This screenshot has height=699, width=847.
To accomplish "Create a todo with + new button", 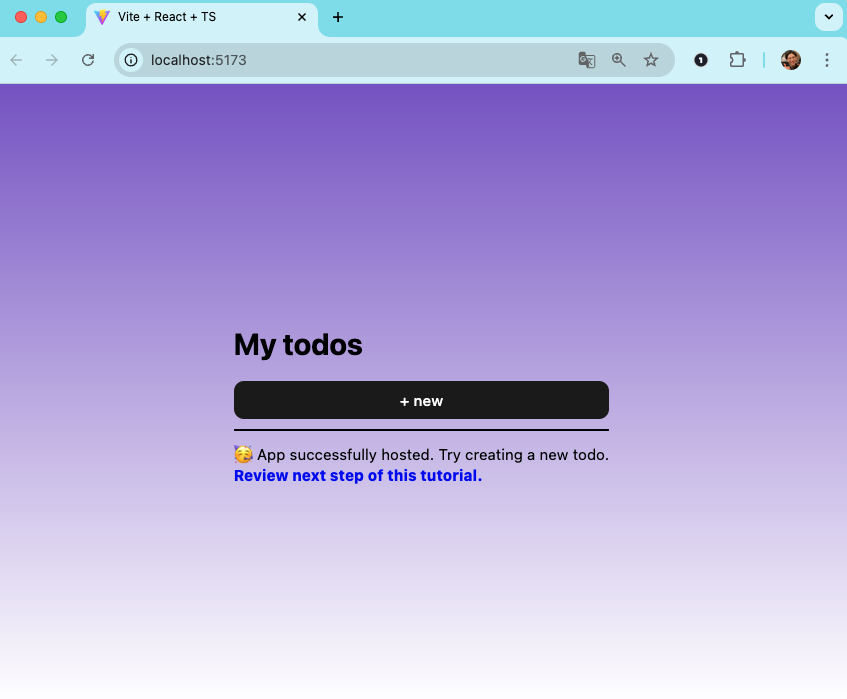I will pyautogui.click(x=421, y=400).
